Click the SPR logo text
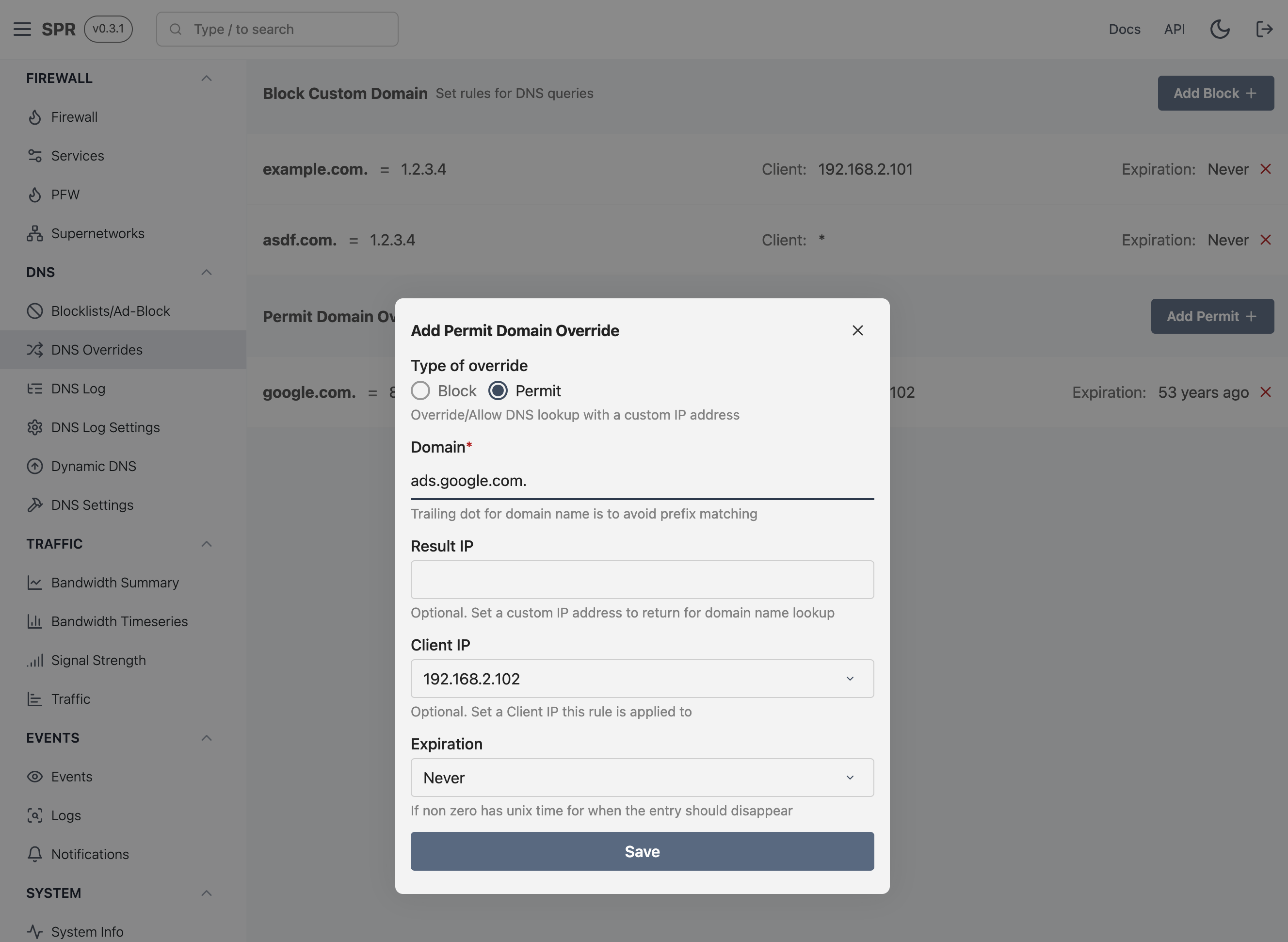 pos(58,29)
